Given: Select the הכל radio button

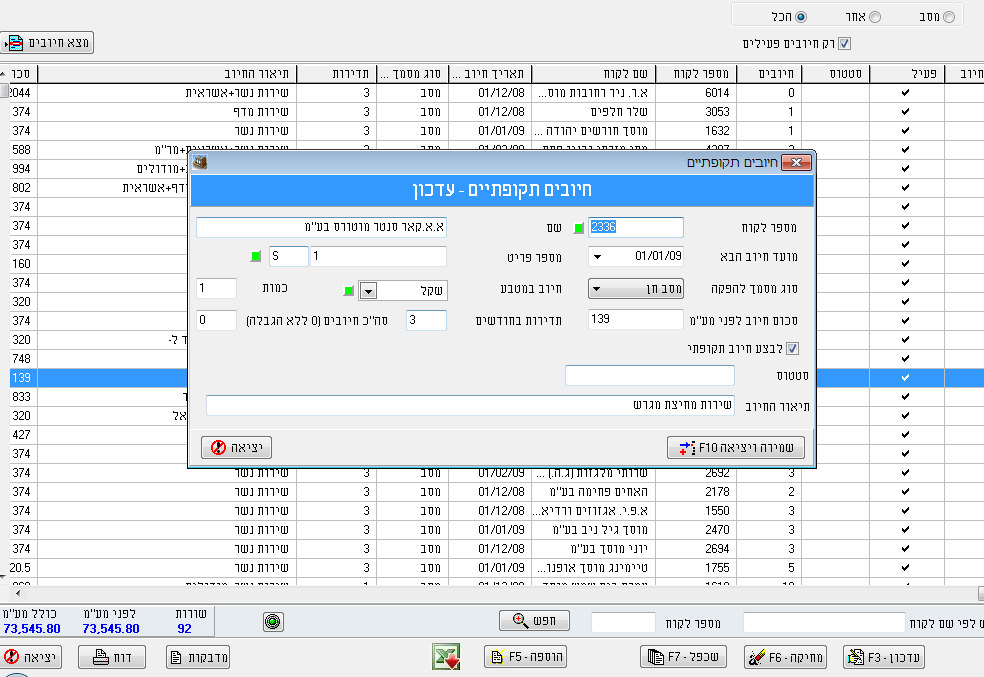Looking at the screenshot, I should pyautogui.click(x=801, y=17).
